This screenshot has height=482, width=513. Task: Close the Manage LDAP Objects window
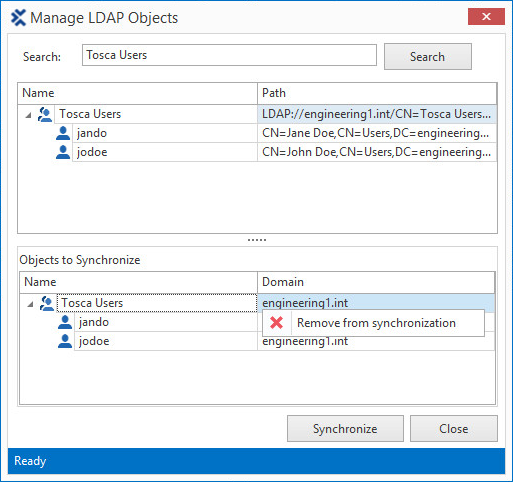[x=486, y=17]
